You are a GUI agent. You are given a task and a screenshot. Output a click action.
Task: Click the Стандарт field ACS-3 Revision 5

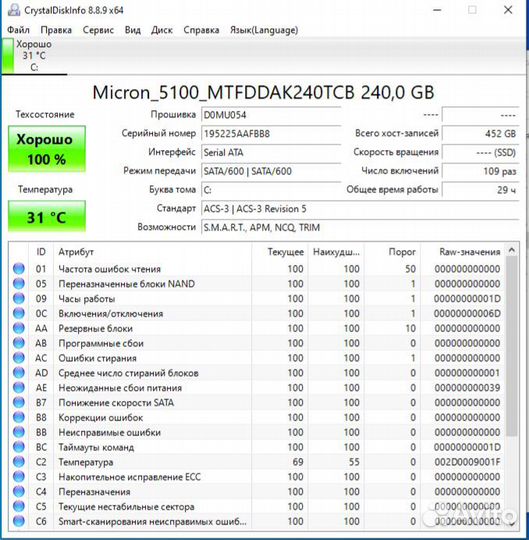tap(360, 209)
